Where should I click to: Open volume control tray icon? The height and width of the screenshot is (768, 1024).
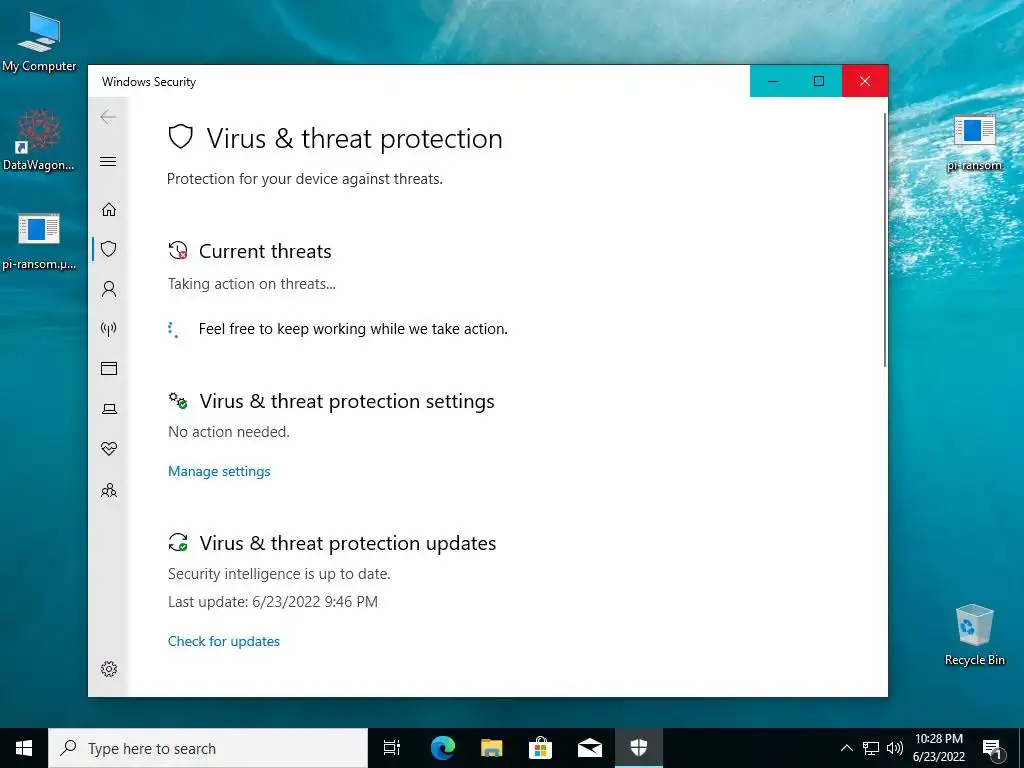(x=895, y=748)
